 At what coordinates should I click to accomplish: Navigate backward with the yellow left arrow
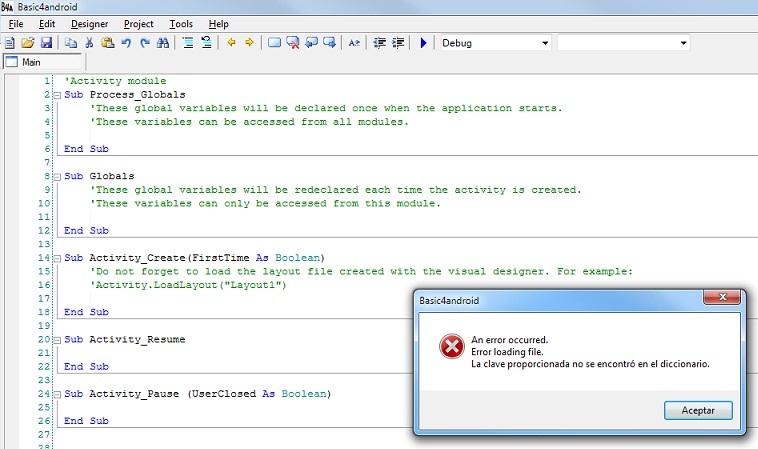[x=232, y=43]
